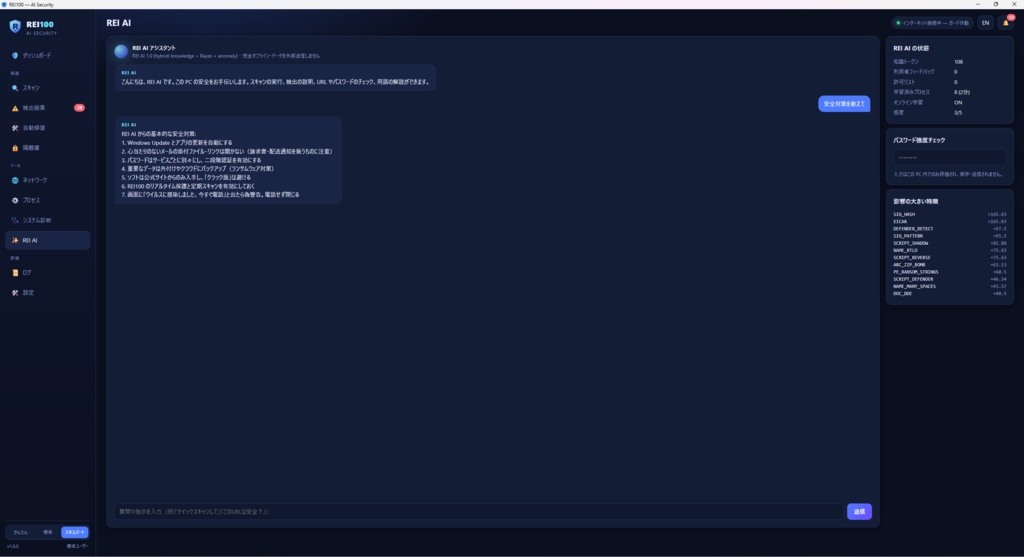Click the パスワード強度チェック heading

click(919, 140)
